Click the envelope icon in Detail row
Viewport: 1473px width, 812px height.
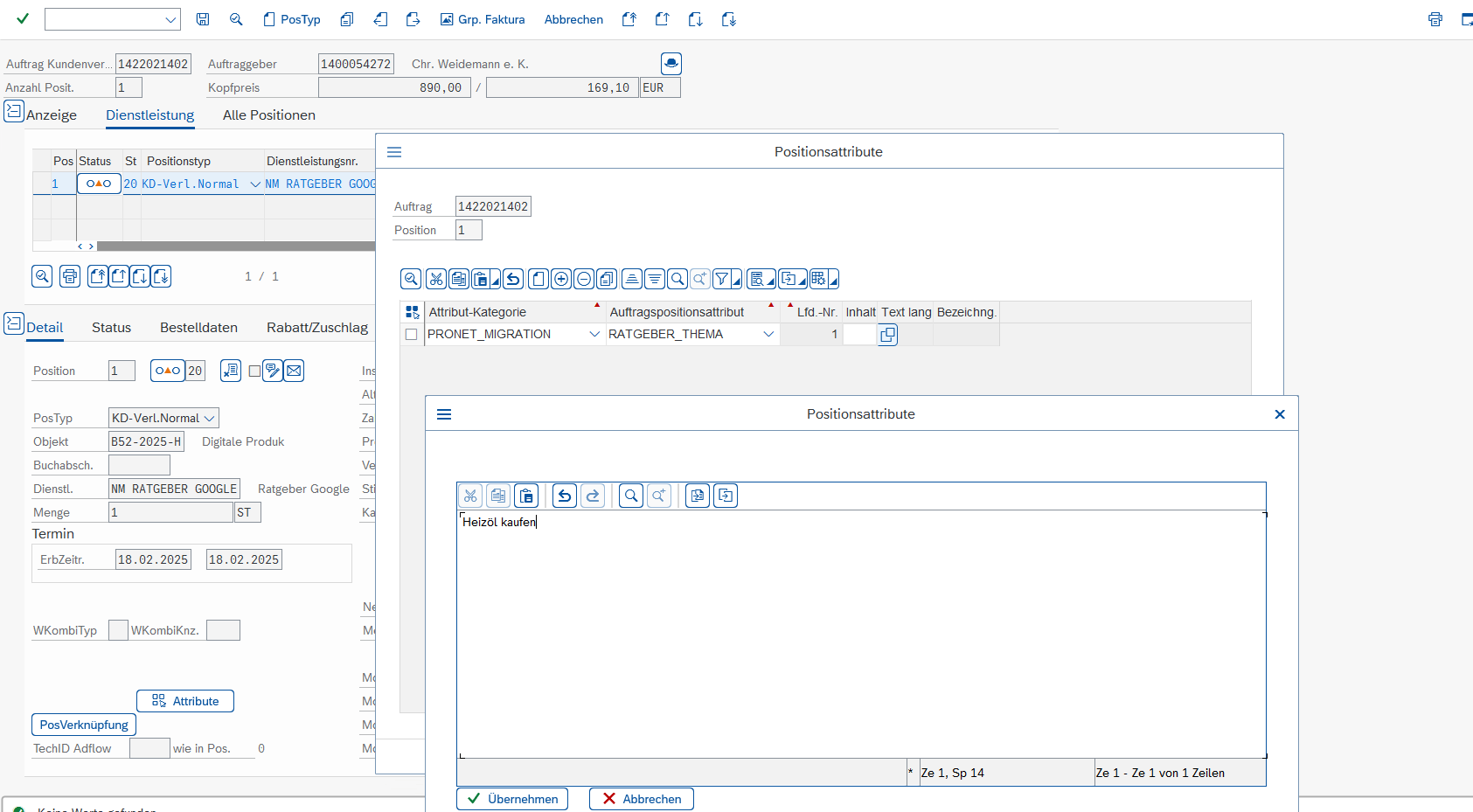[295, 371]
